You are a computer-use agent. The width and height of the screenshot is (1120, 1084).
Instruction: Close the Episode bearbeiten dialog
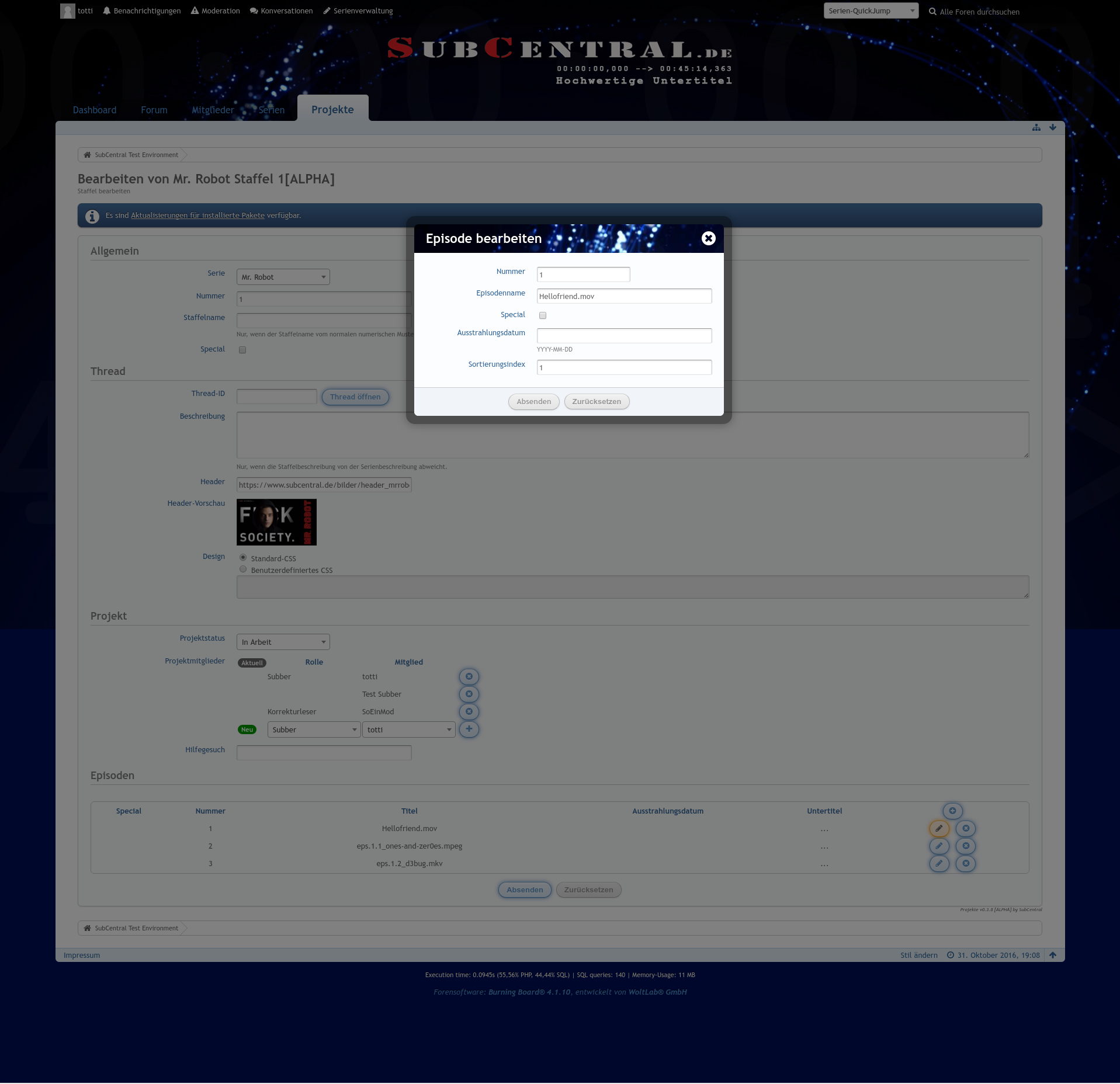tap(708, 238)
